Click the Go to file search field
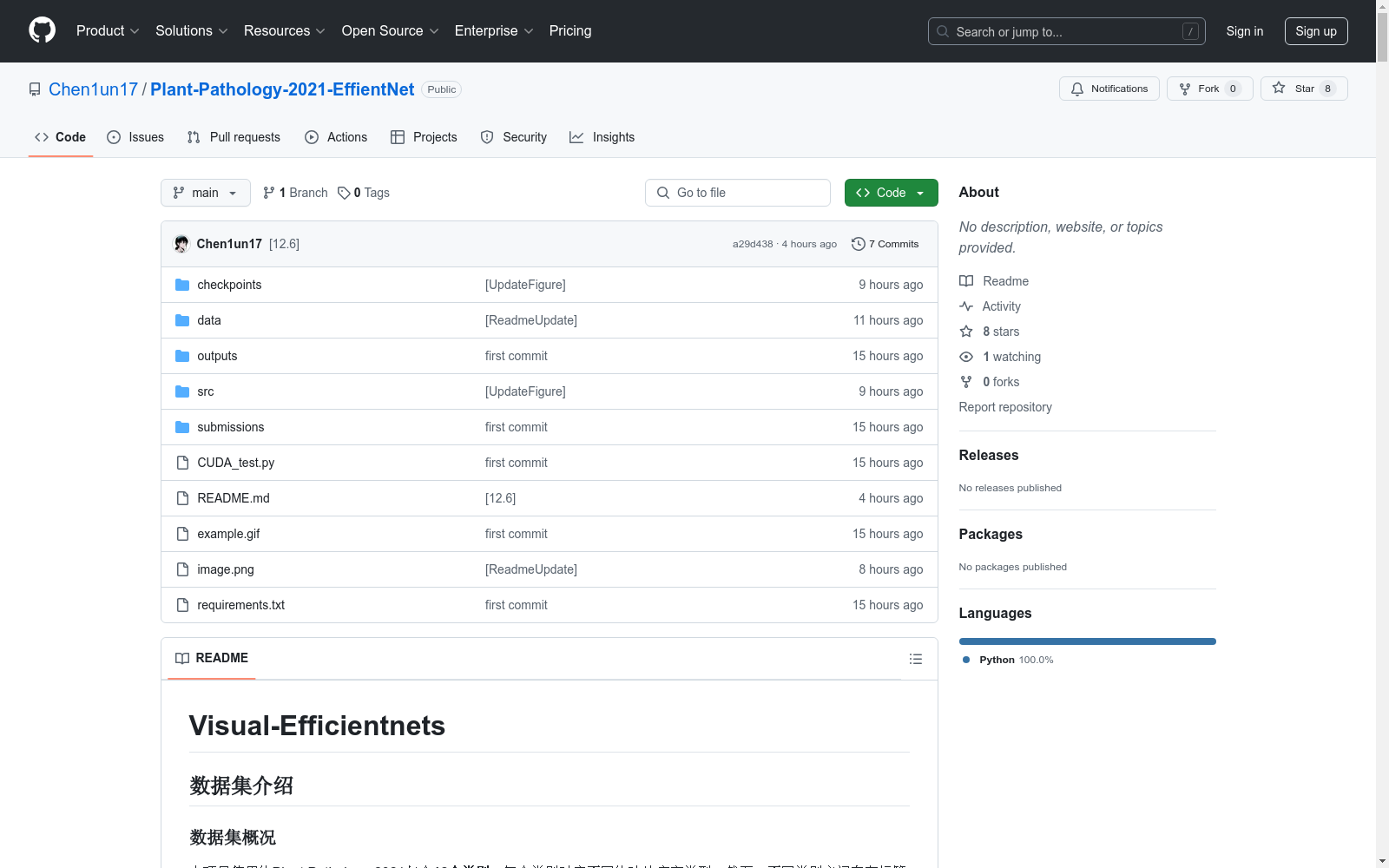The width and height of the screenshot is (1389, 868). coord(738,193)
